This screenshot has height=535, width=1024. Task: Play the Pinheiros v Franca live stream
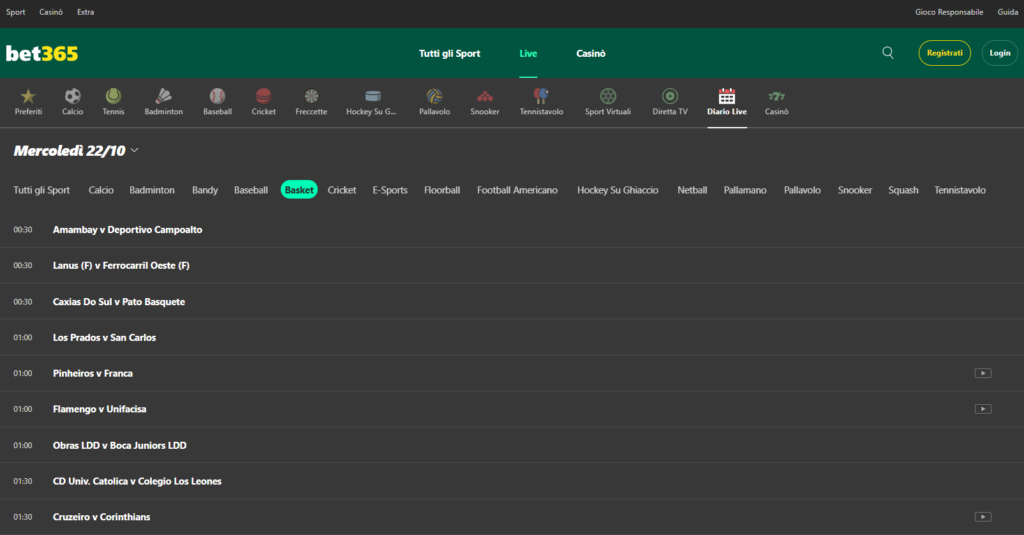click(x=983, y=373)
